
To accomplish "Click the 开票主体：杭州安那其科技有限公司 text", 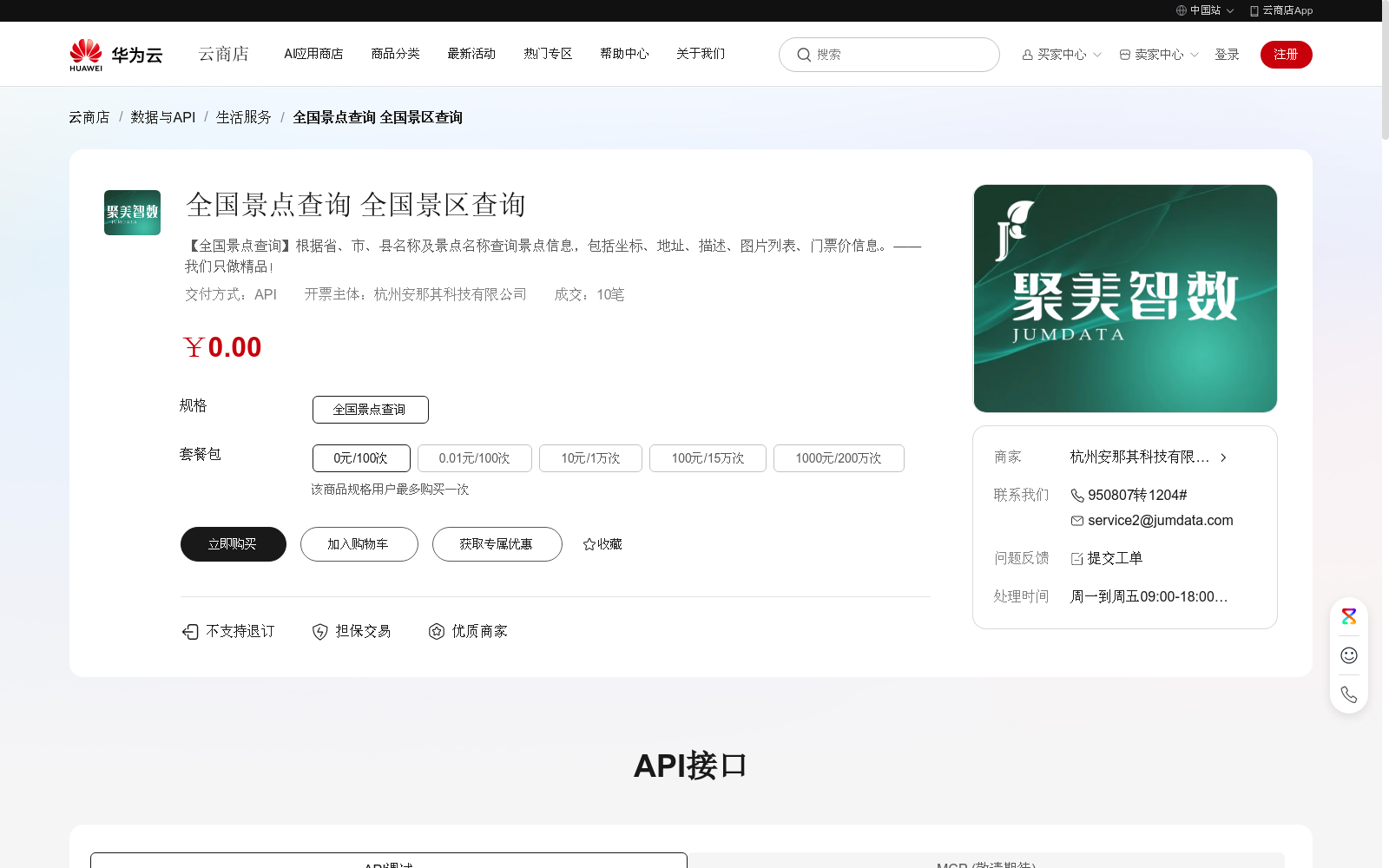I will click(x=416, y=295).
